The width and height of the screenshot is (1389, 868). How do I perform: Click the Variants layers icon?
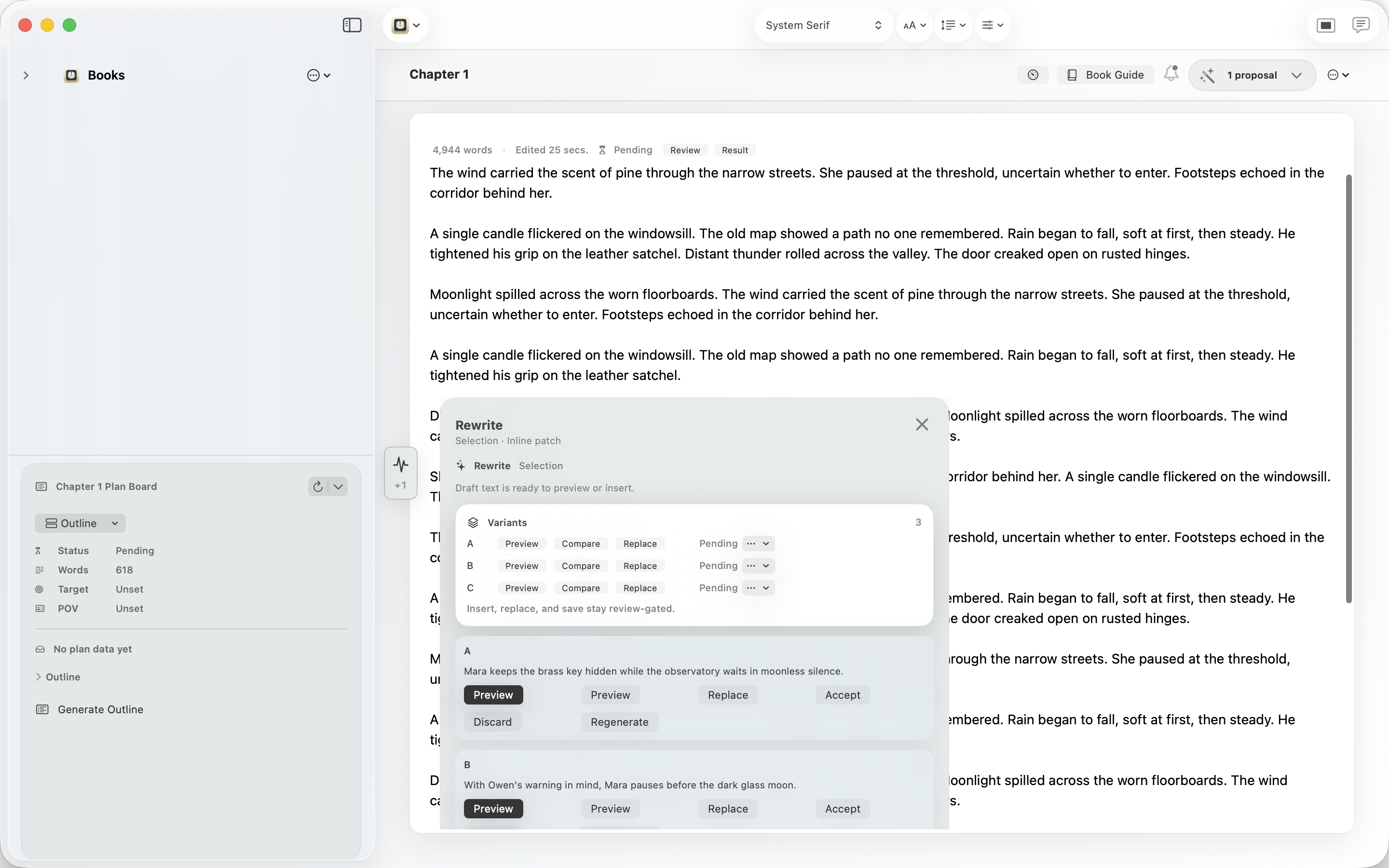[473, 522]
